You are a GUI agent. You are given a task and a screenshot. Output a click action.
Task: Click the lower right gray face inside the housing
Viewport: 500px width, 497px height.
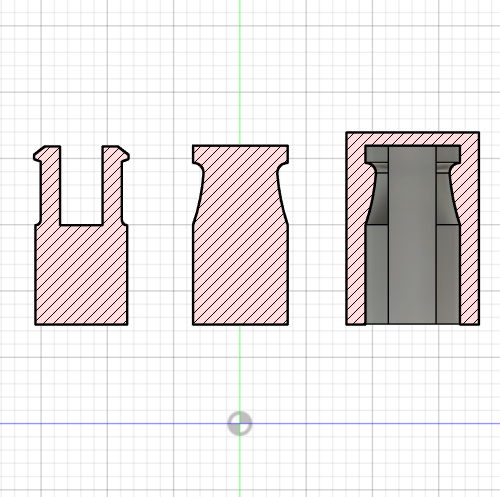tap(448, 274)
